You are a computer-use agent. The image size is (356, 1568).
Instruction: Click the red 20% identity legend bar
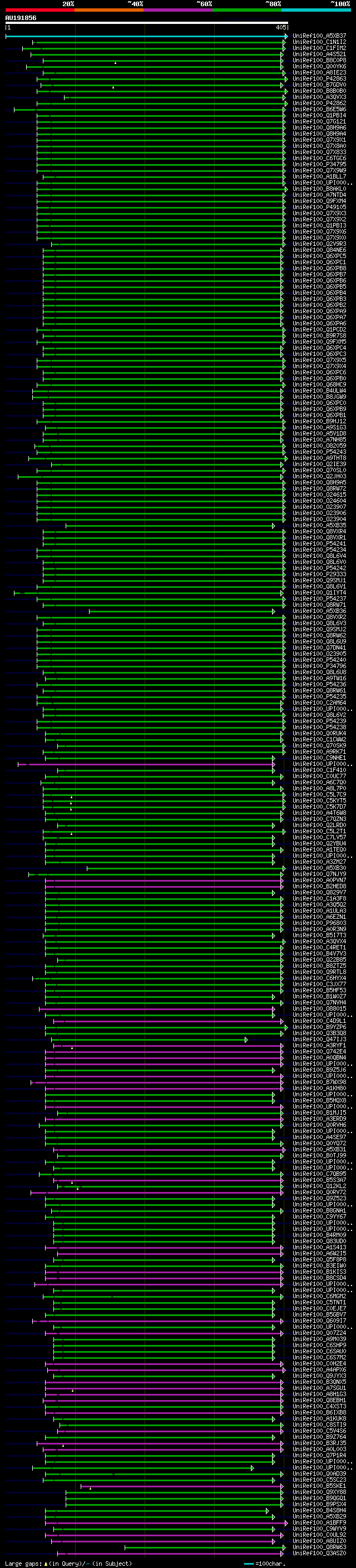point(39,10)
